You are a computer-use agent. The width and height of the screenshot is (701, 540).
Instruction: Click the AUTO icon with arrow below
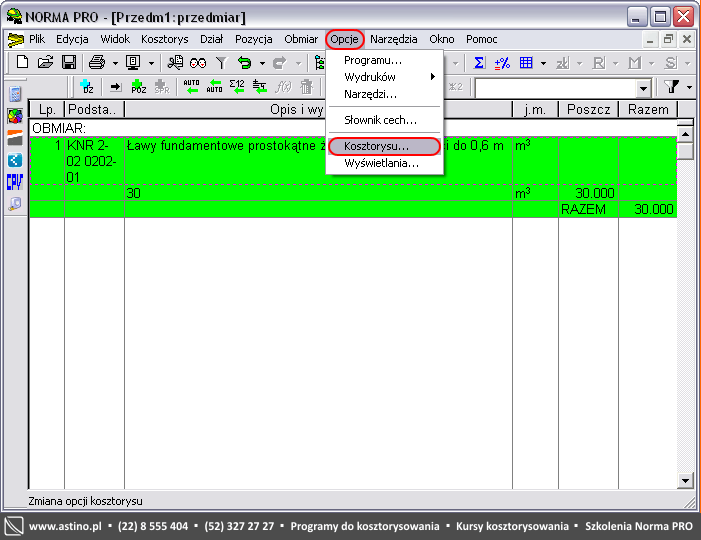pos(191,86)
